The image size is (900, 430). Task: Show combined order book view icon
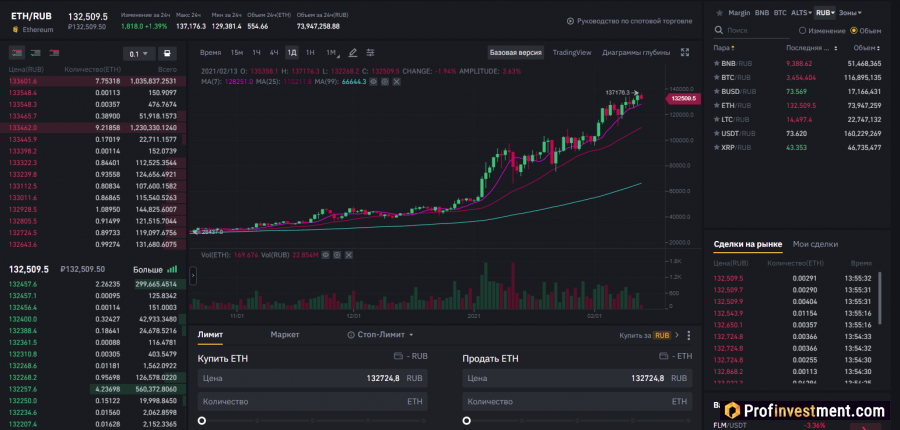(17, 53)
